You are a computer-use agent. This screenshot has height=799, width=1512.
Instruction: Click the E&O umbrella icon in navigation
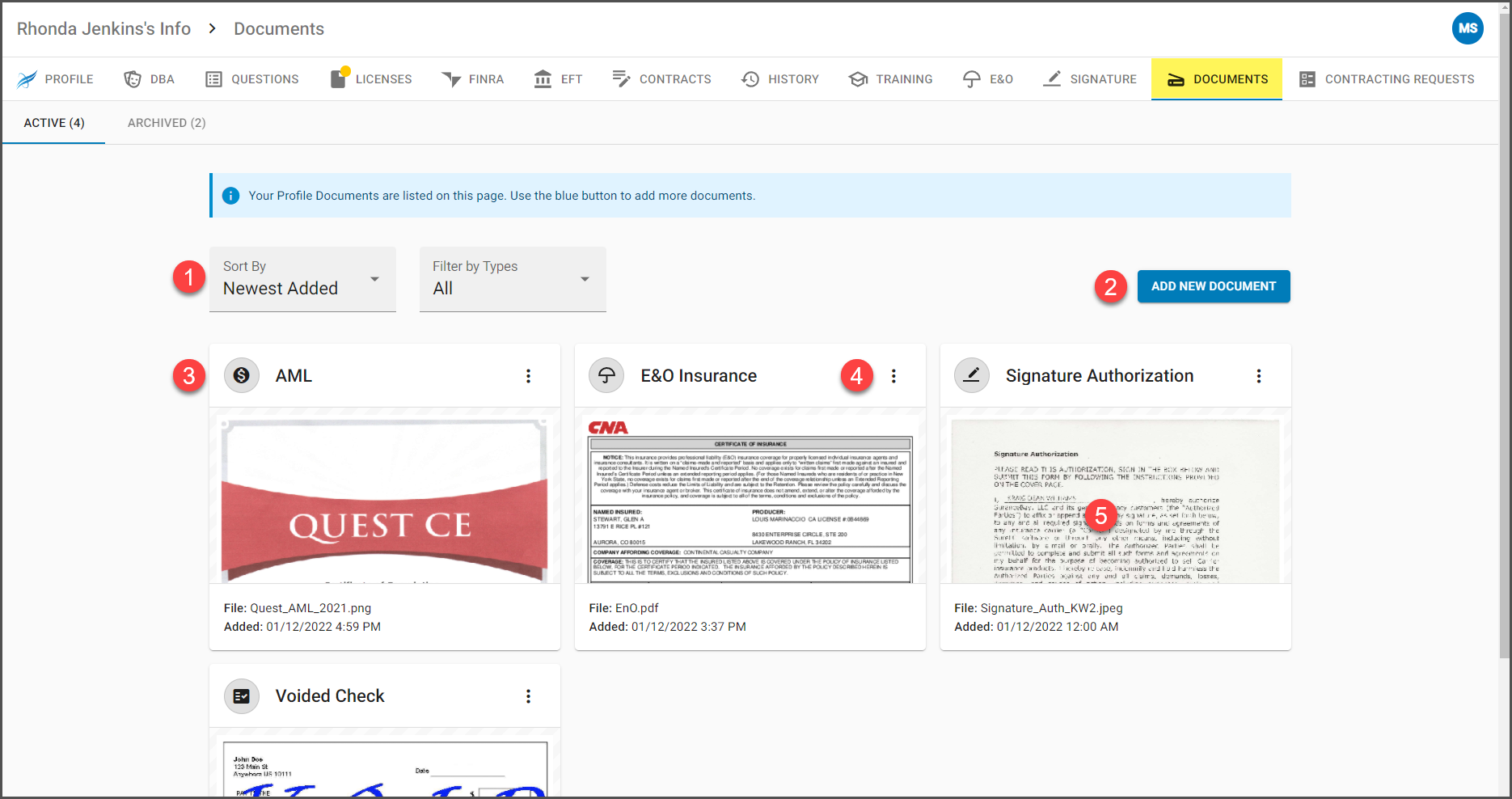pos(971,79)
